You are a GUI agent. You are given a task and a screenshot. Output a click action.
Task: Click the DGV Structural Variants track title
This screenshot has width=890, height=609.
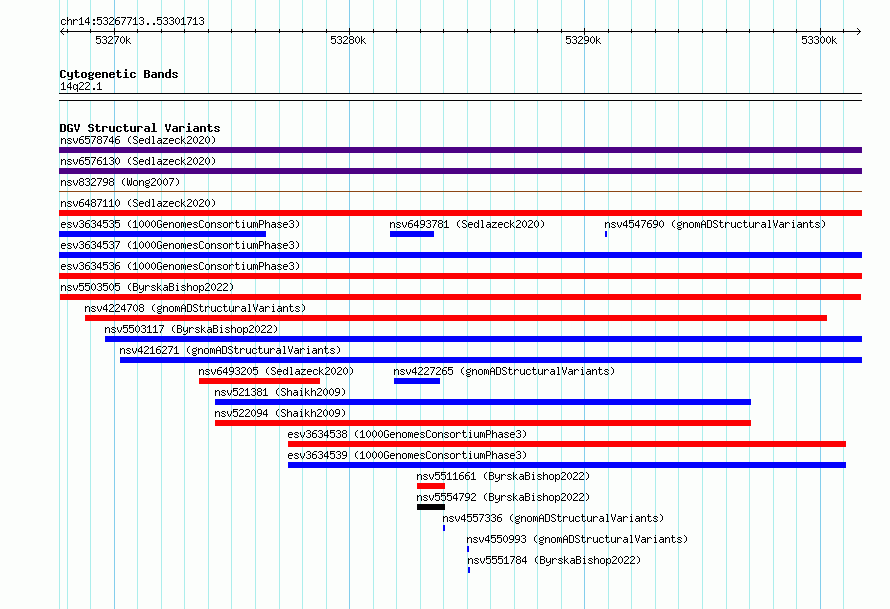pyautogui.click(x=140, y=128)
